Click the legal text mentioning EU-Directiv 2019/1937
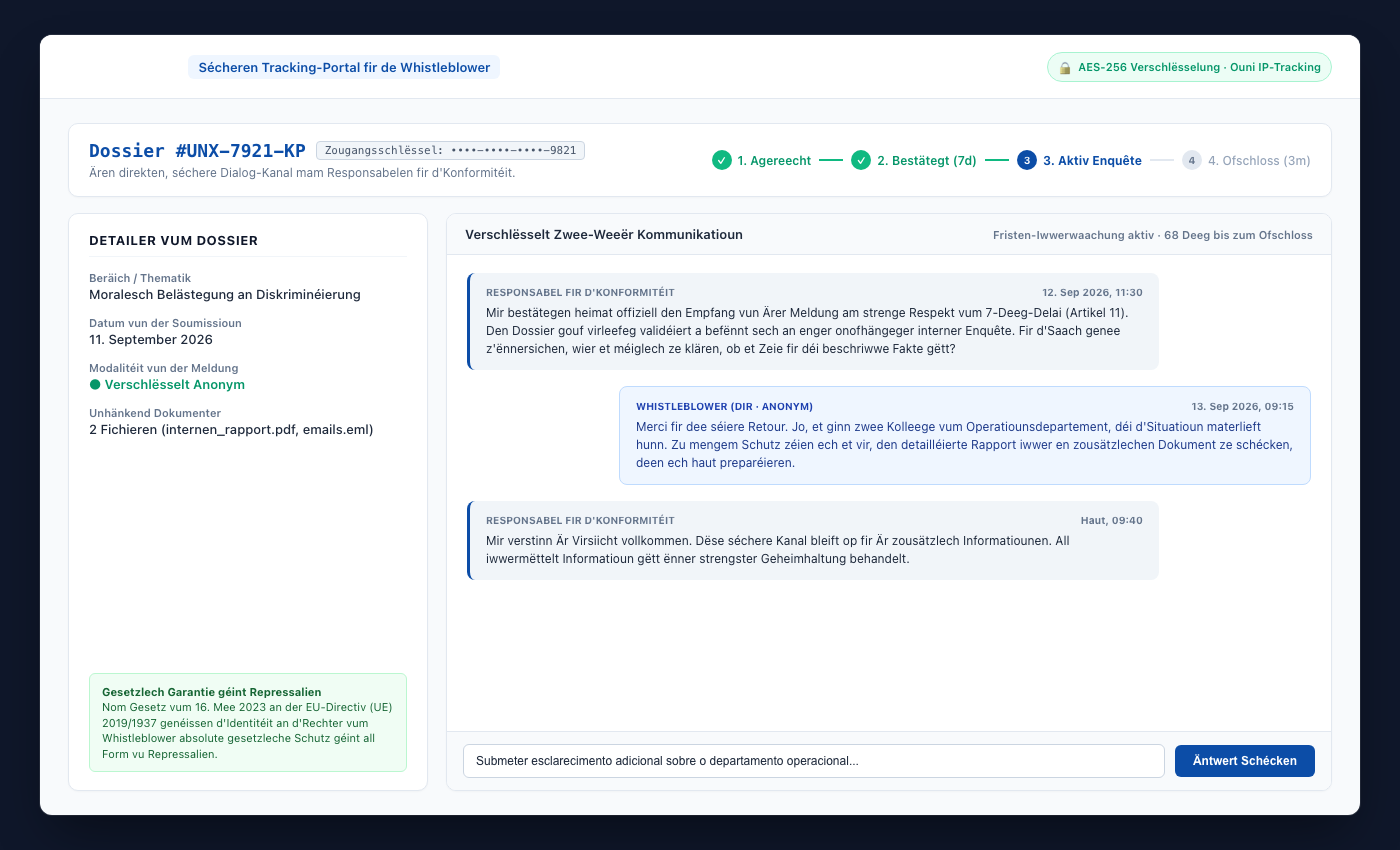This screenshot has width=1400, height=850. coord(247,730)
